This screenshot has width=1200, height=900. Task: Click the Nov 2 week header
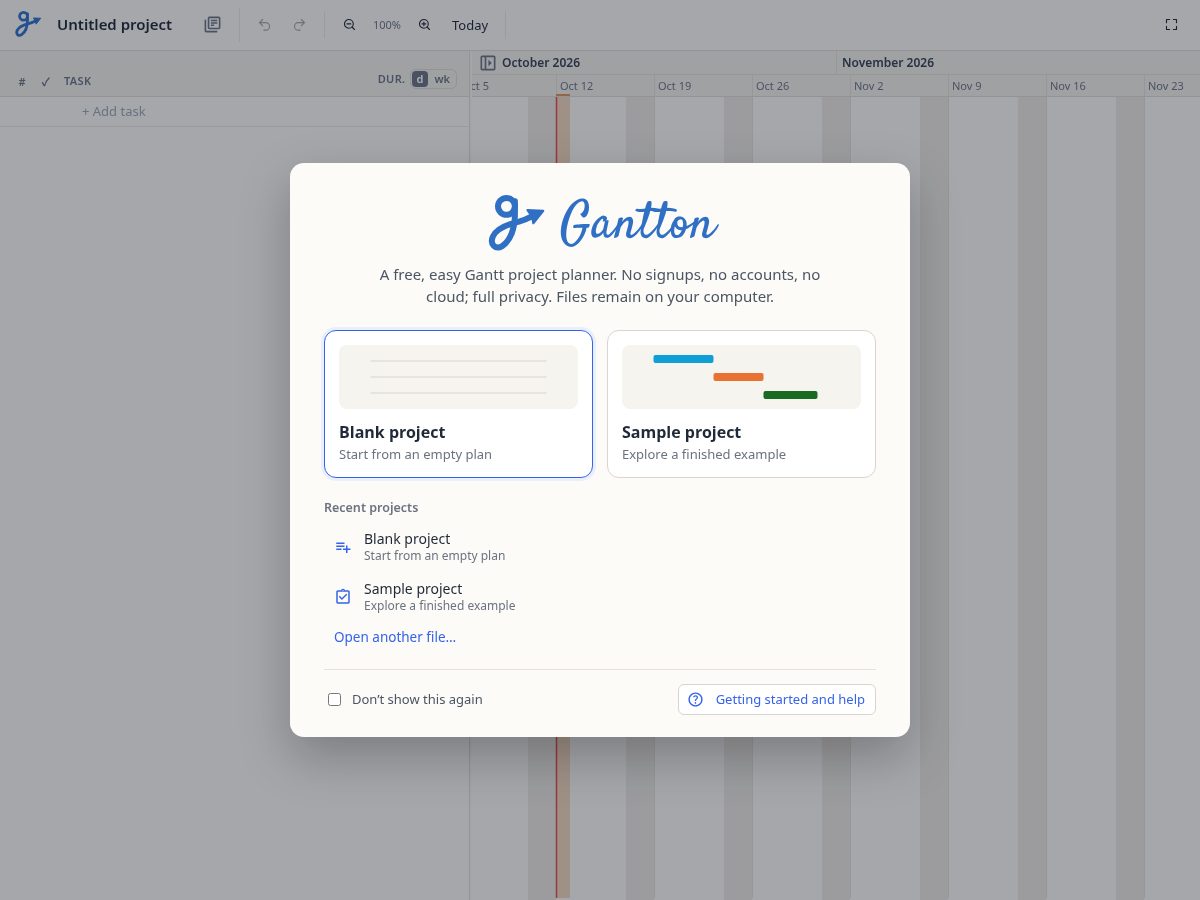click(868, 86)
